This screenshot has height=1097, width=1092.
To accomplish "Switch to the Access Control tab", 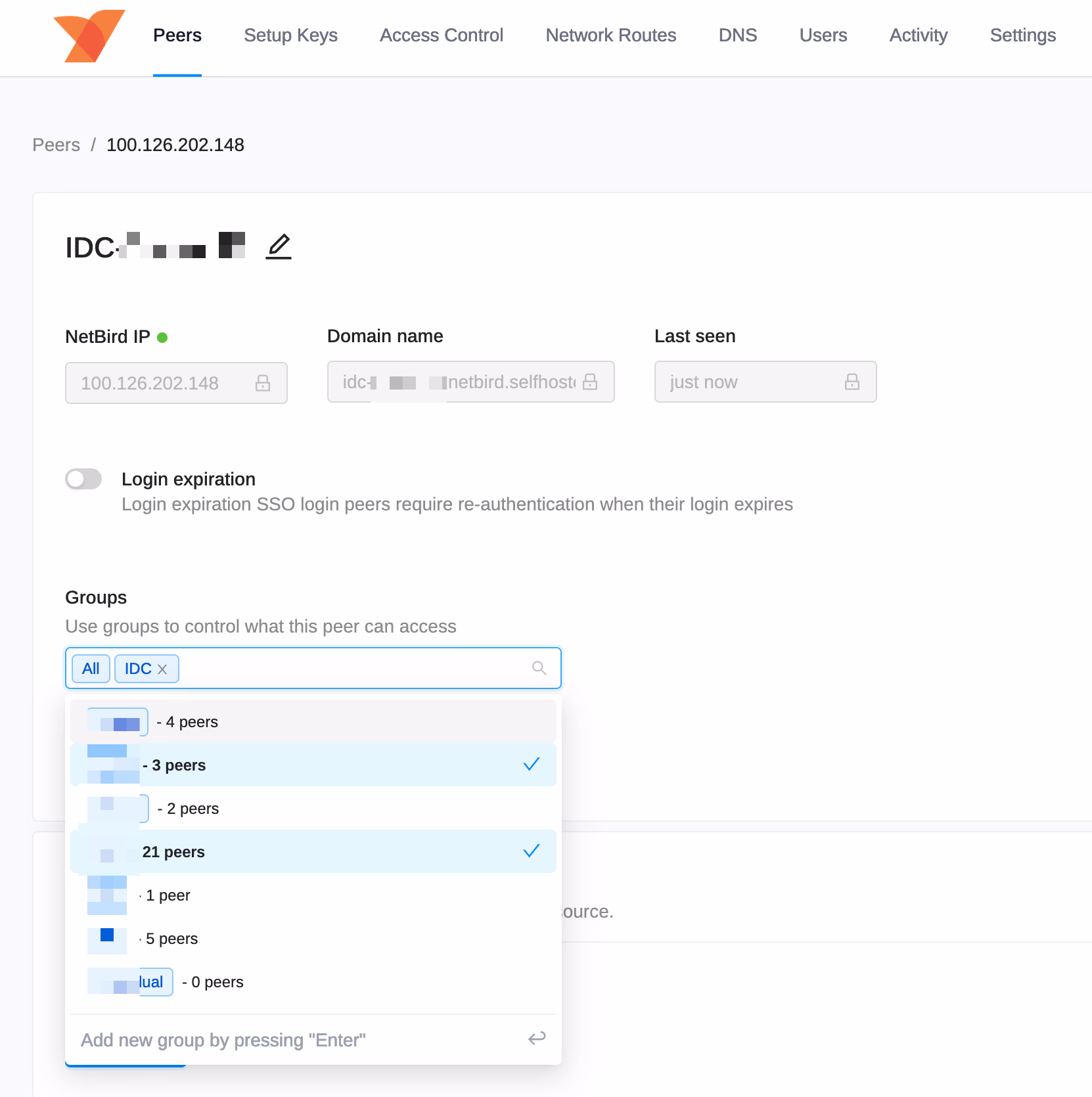I will tap(441, 35).
